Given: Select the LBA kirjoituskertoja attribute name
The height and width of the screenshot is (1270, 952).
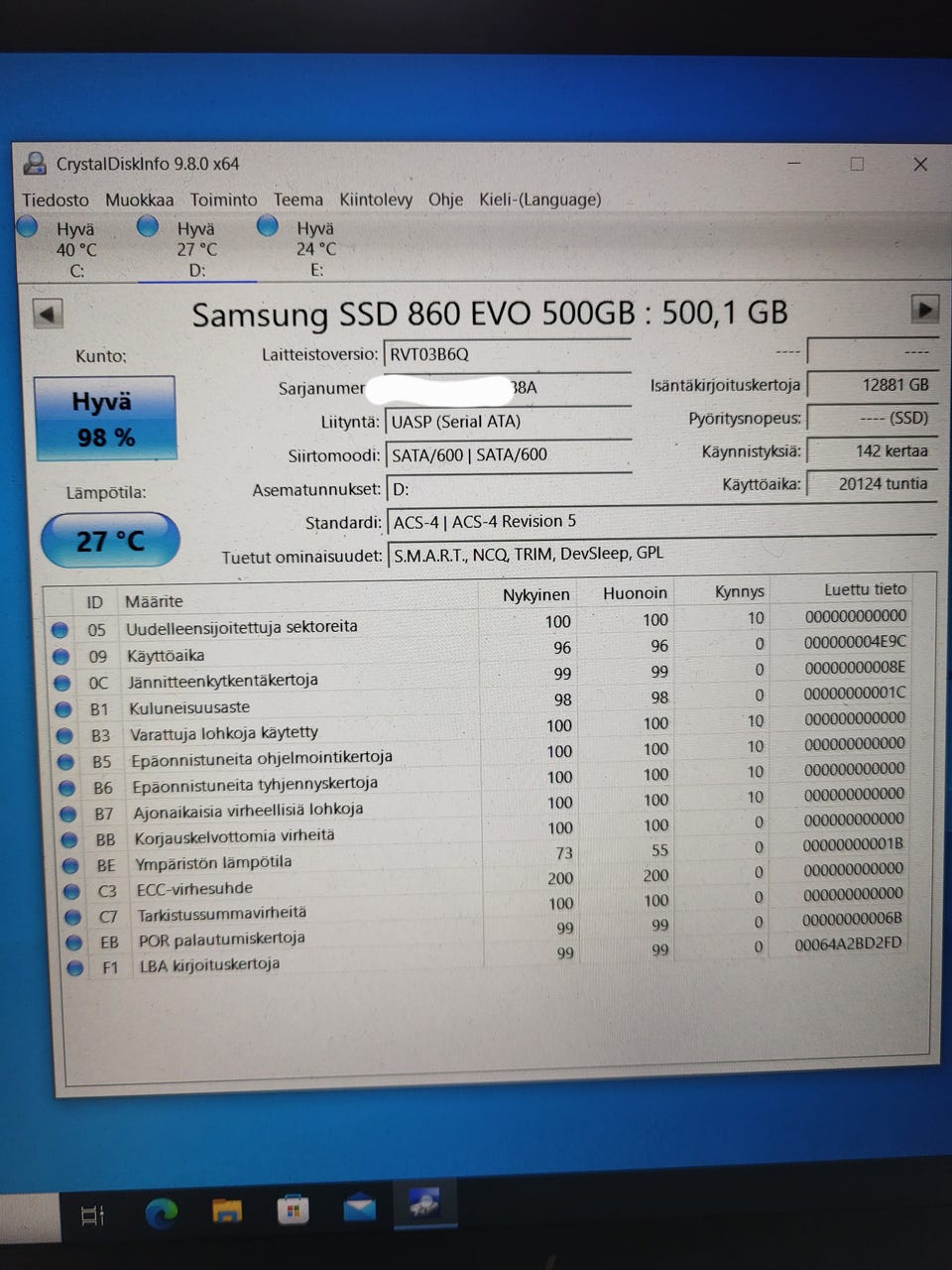Looking at the screenshot, I should [209, 964].
